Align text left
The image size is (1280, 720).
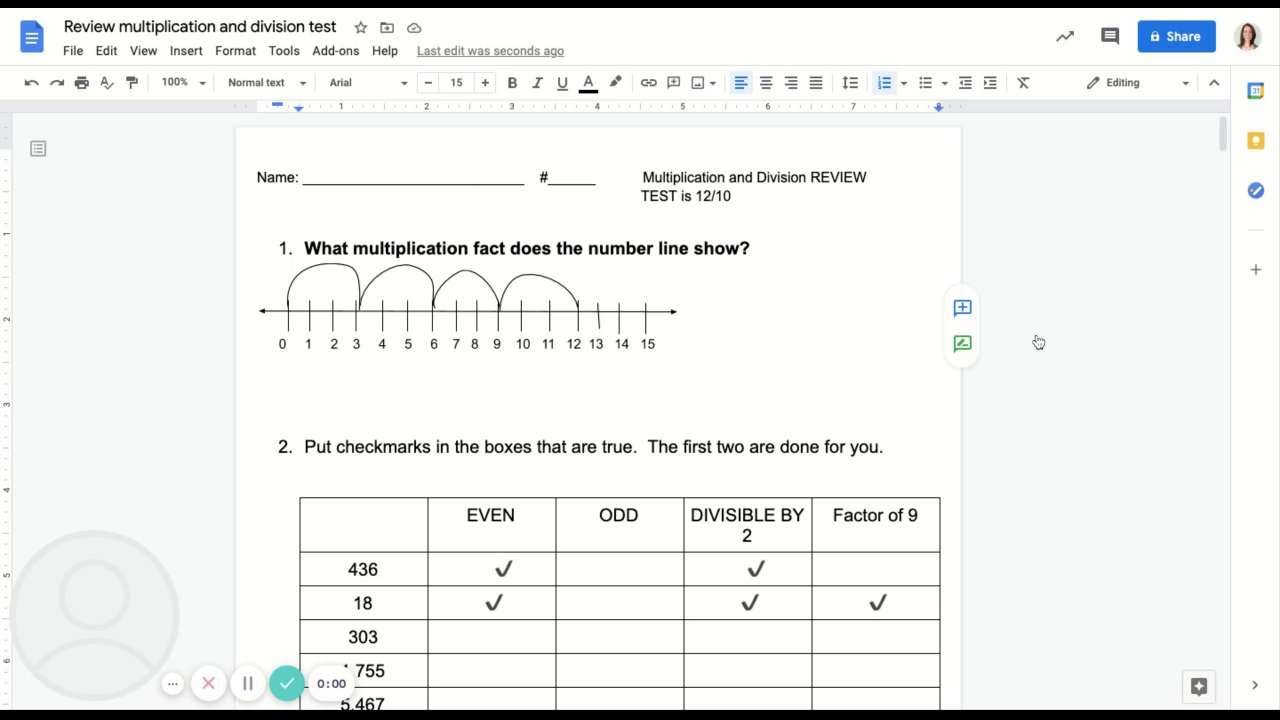[x=741, y=83]
